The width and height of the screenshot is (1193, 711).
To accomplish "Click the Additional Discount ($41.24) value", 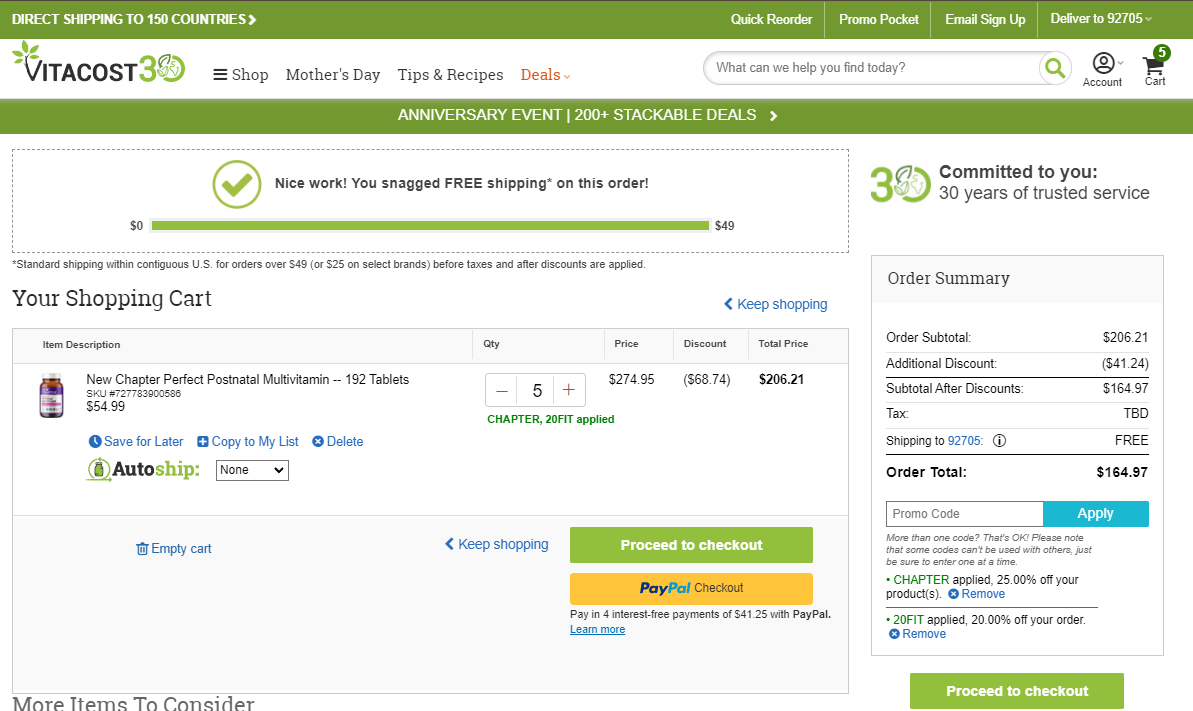I will [1125, 364].
